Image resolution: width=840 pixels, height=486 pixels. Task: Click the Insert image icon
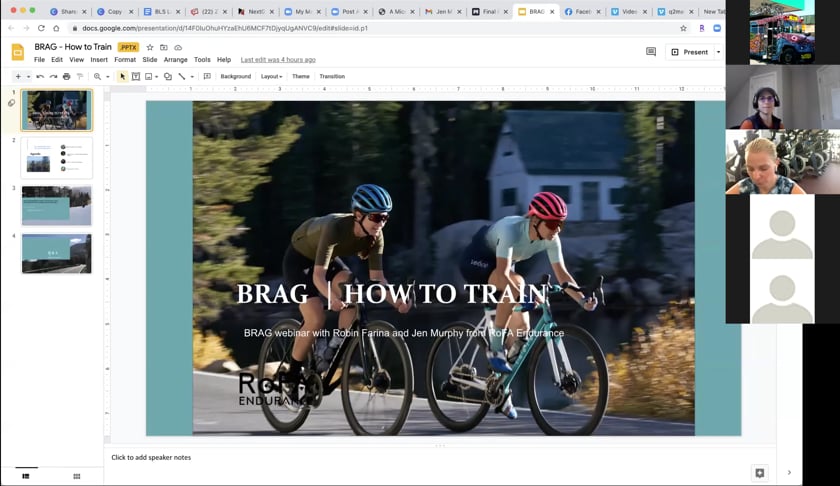[149, 77]
